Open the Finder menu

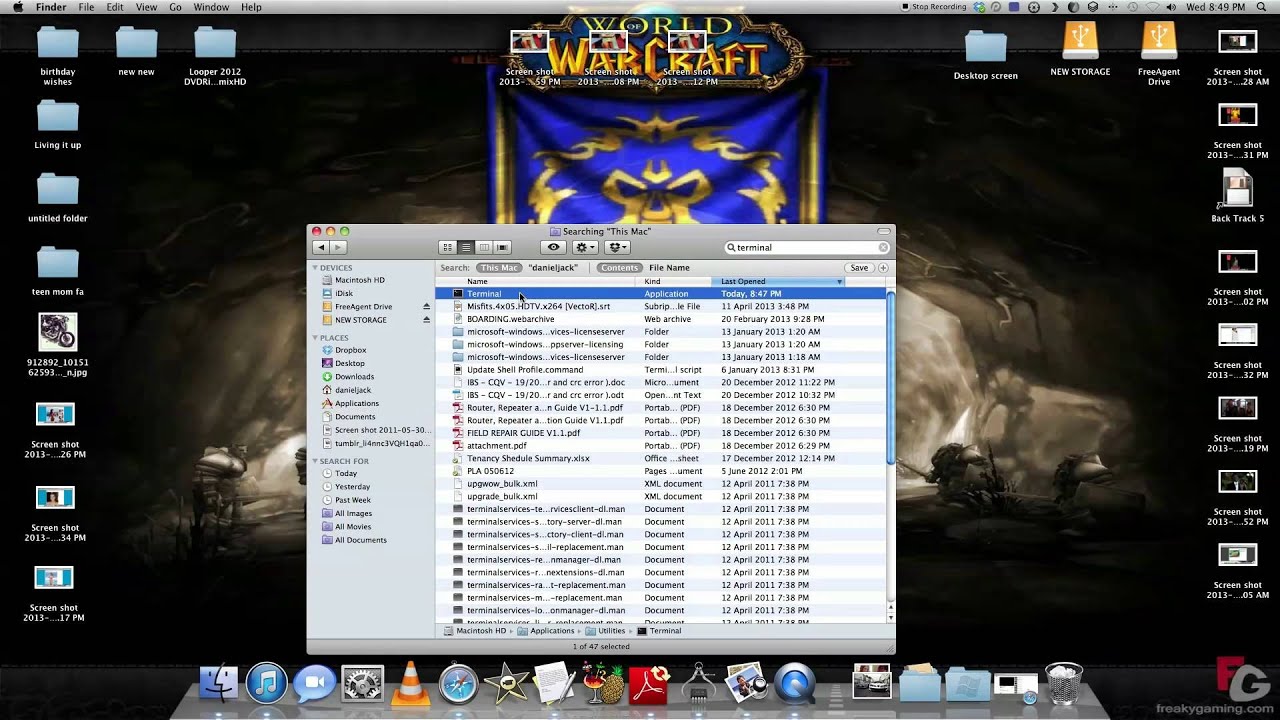click(50, 7)
